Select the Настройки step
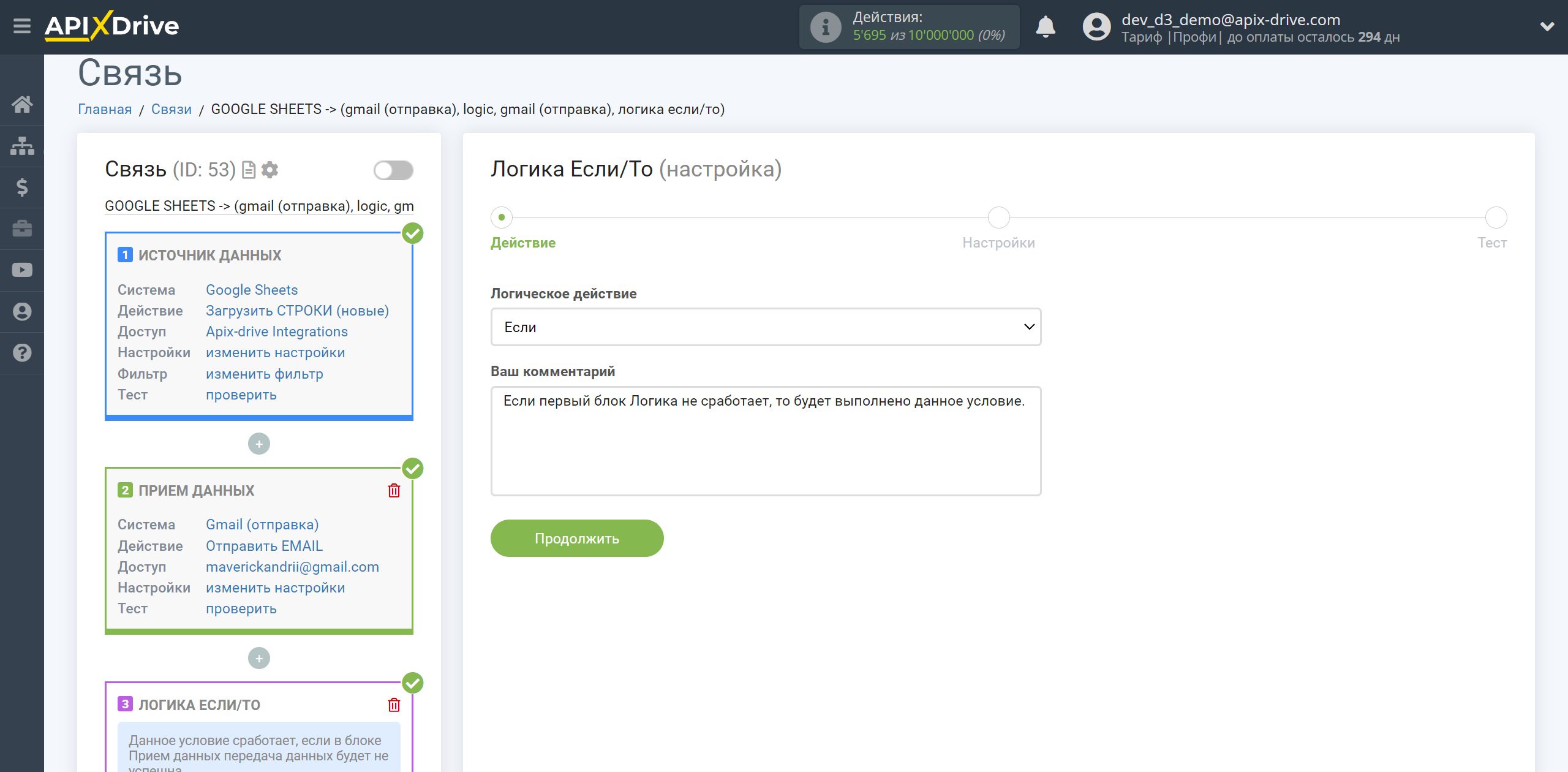Screen dimensions: 1568x772 (x=998, y=218)
